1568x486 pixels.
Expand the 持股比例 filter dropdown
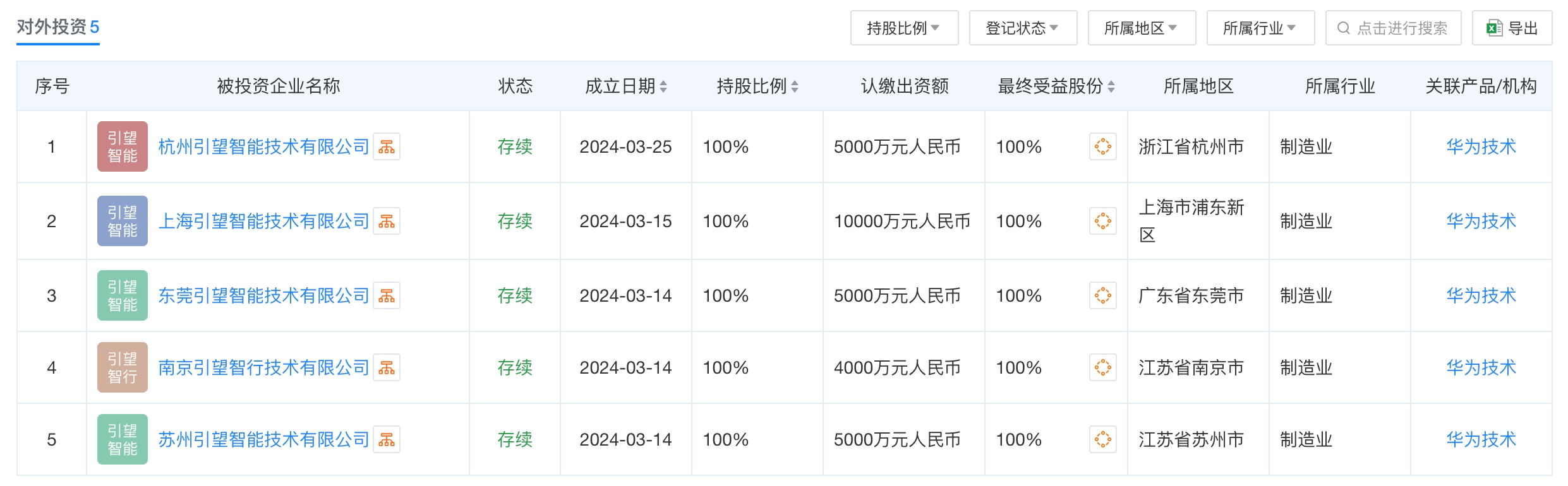(x=904, y=28)
